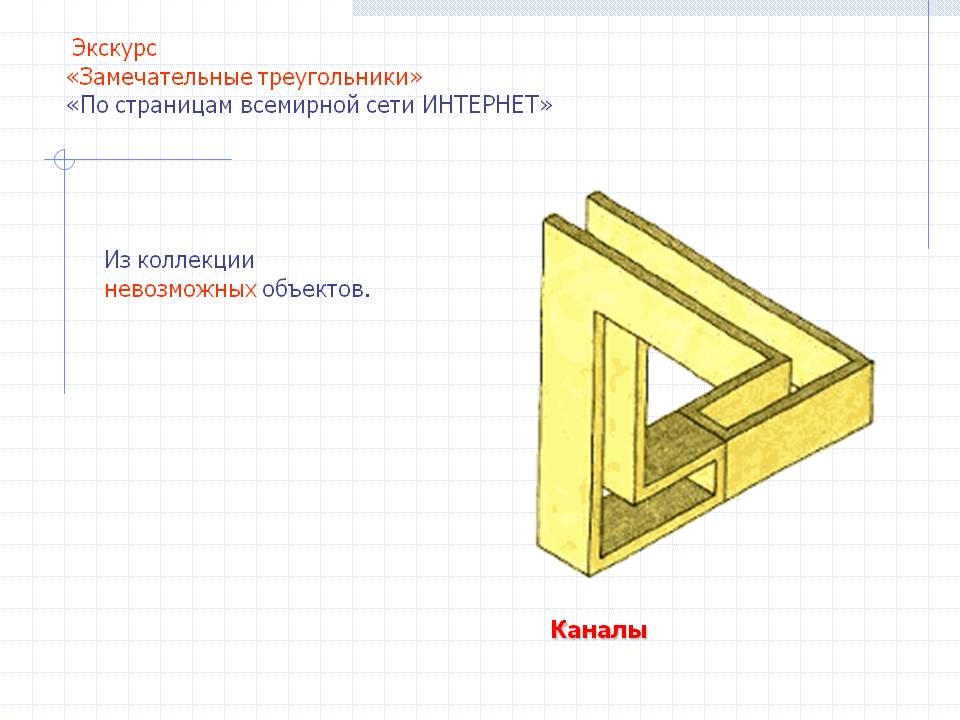Select the red "Каналы" caption

coord(599,630)
